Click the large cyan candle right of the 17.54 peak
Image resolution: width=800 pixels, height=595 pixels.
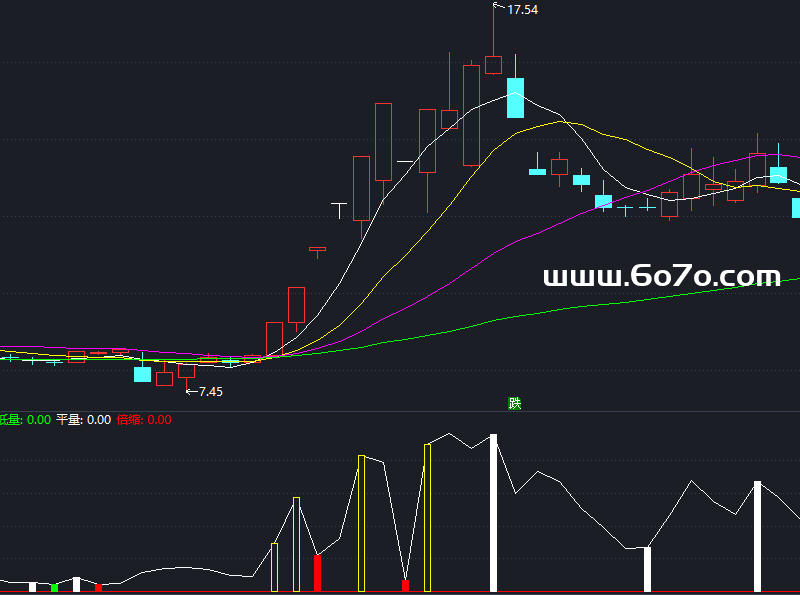(515, 98)
